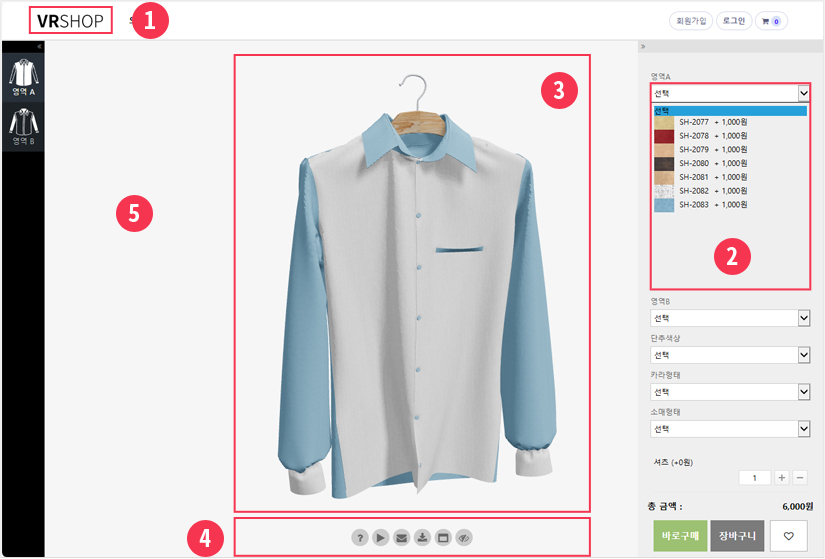
Task: Click the fullscreen window icon
Action: click(443, 537)
